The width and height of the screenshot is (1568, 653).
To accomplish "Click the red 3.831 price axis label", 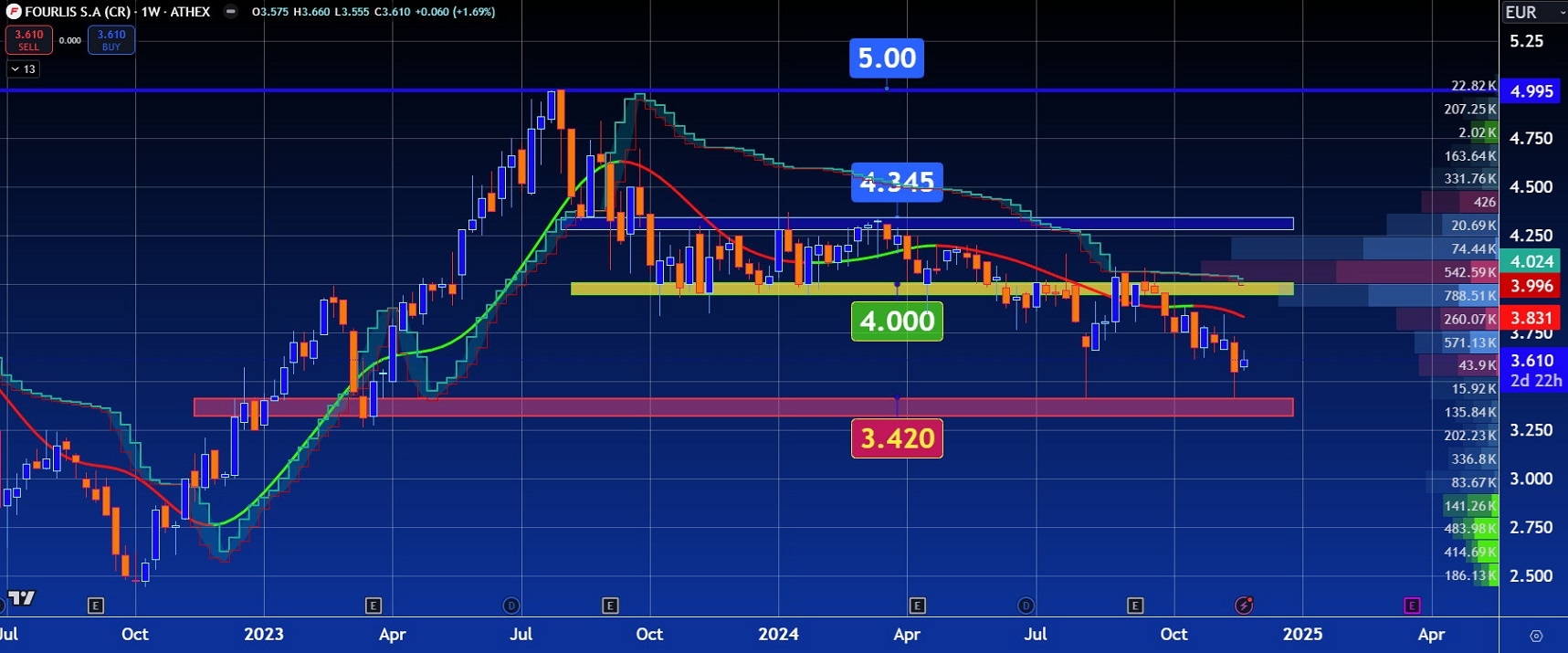I will 1532,318.
